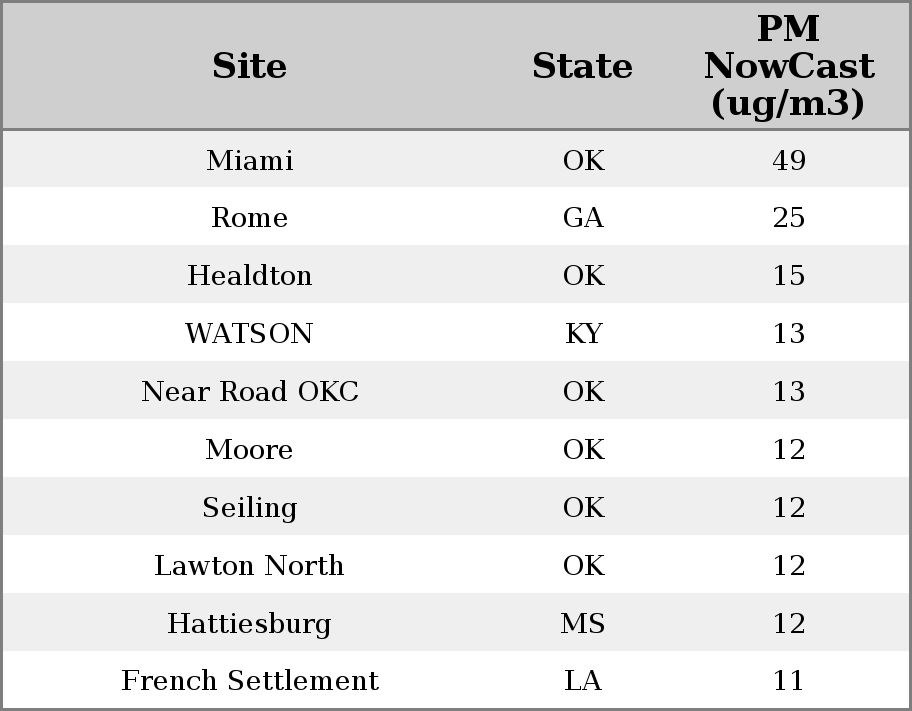
Task: Select the Rome site cell
Action: (249, 218)
